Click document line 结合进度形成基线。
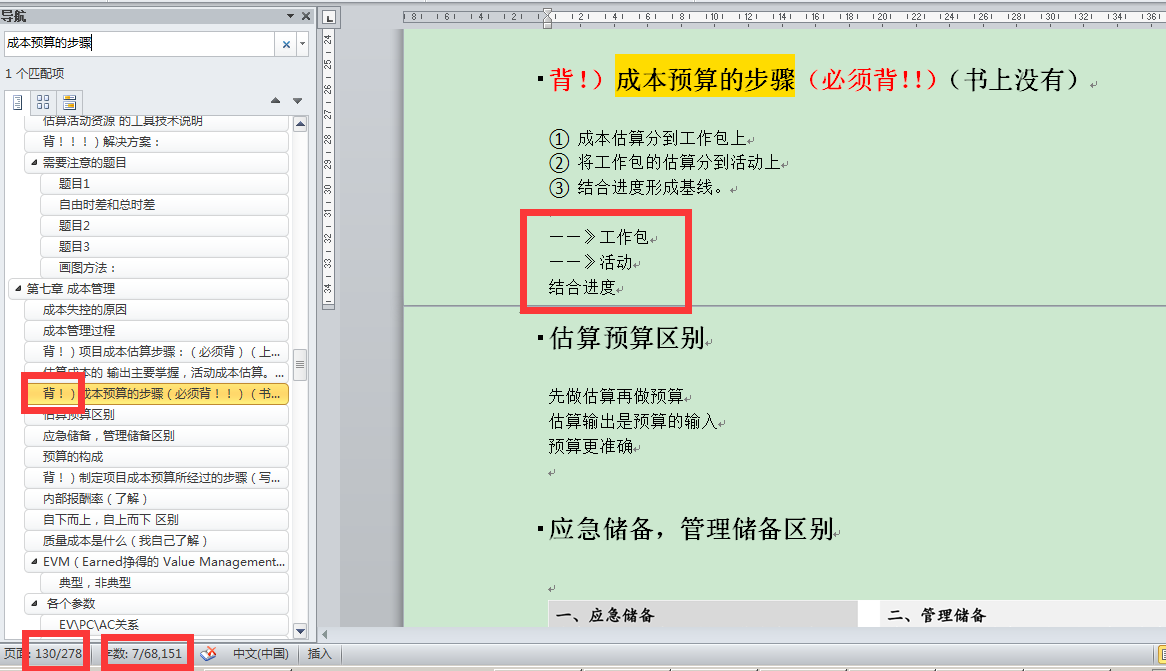 click(651, 187)
